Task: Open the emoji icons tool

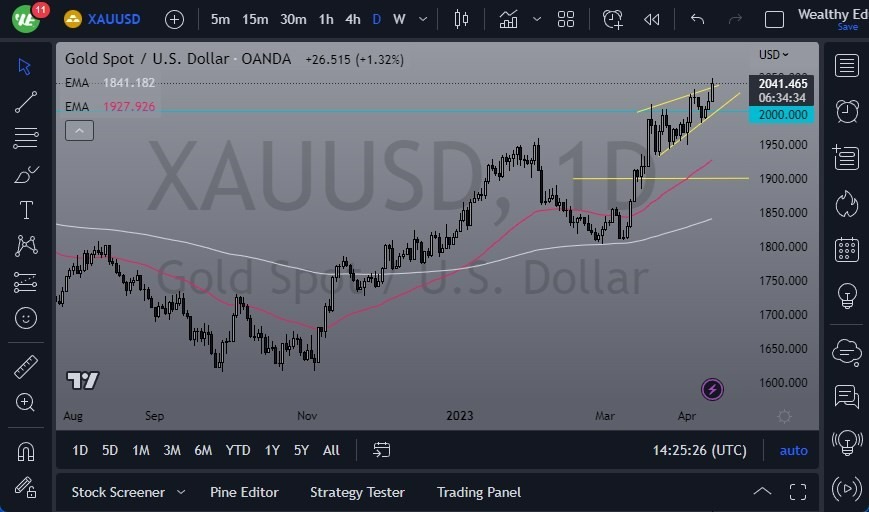Action: click(25, 318)
